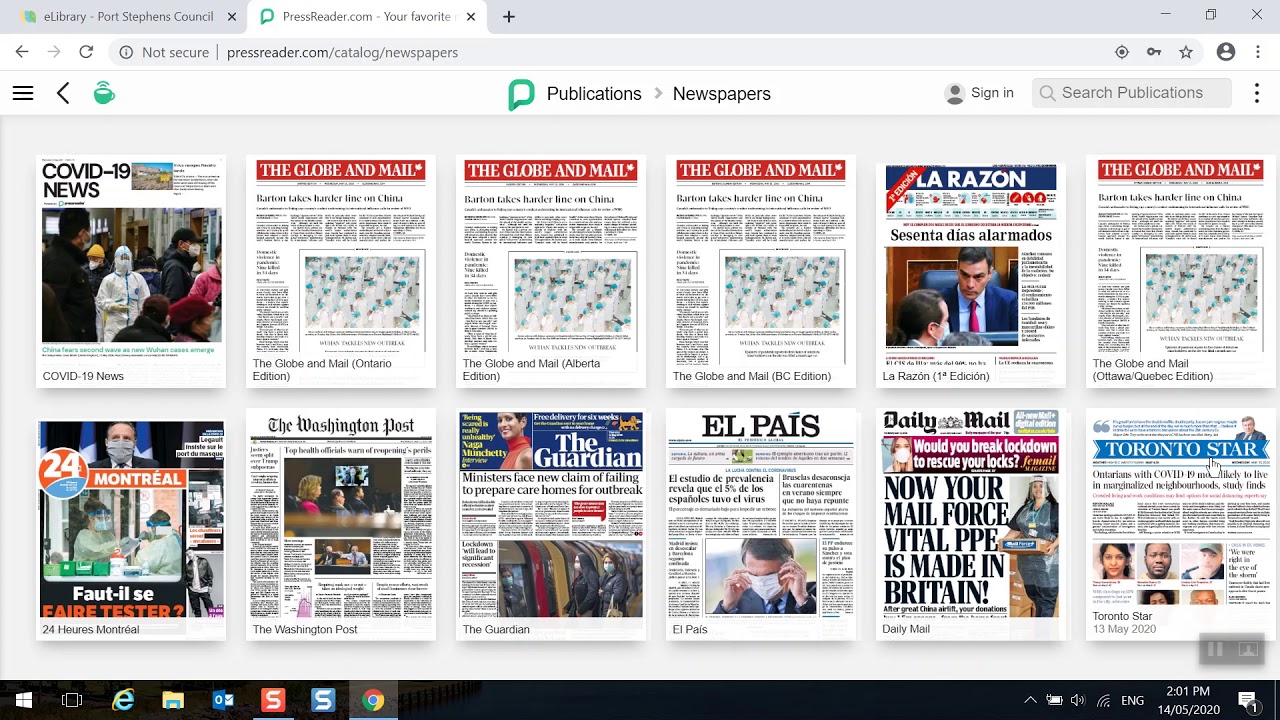Click the Chrome taskbar icon

(373, 700)
